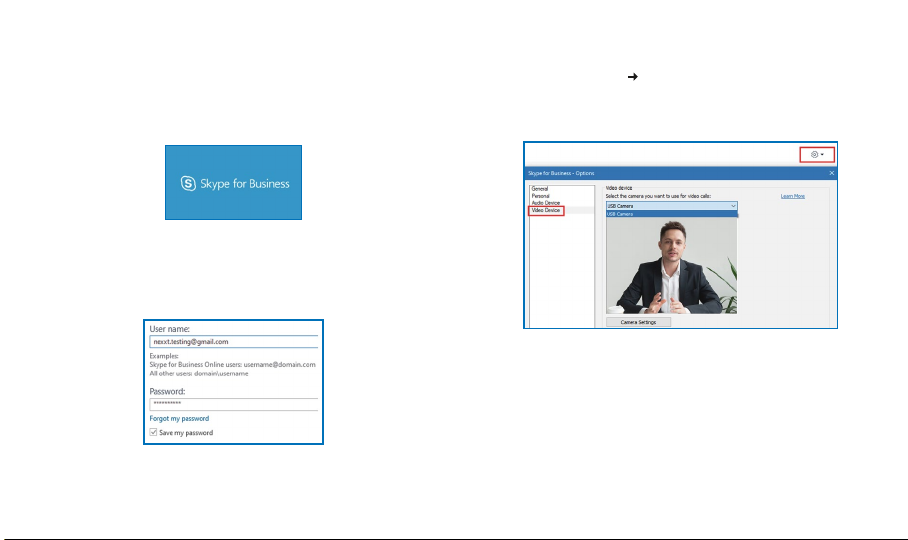Click the Forgot my password link
The image size is (908, 540).
[x=179, y=418]
